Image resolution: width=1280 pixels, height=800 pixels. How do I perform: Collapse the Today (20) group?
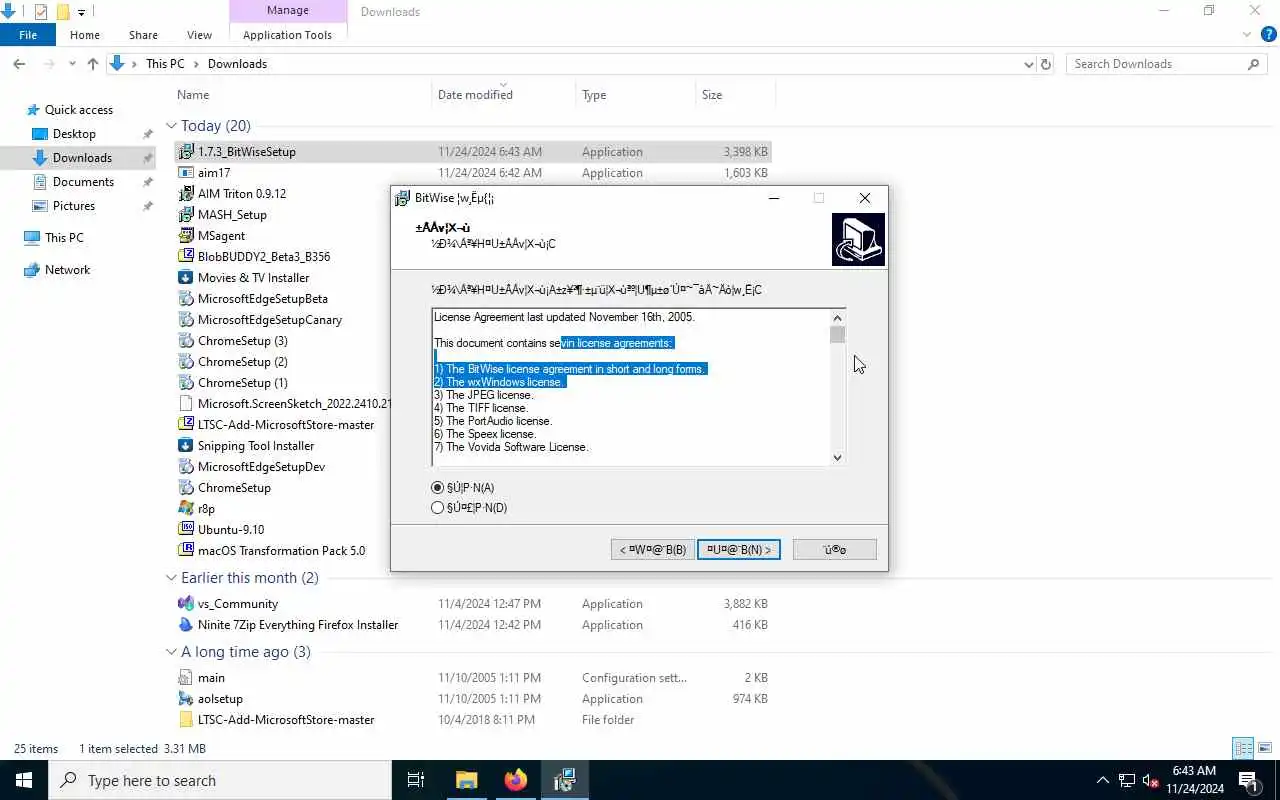172,126
